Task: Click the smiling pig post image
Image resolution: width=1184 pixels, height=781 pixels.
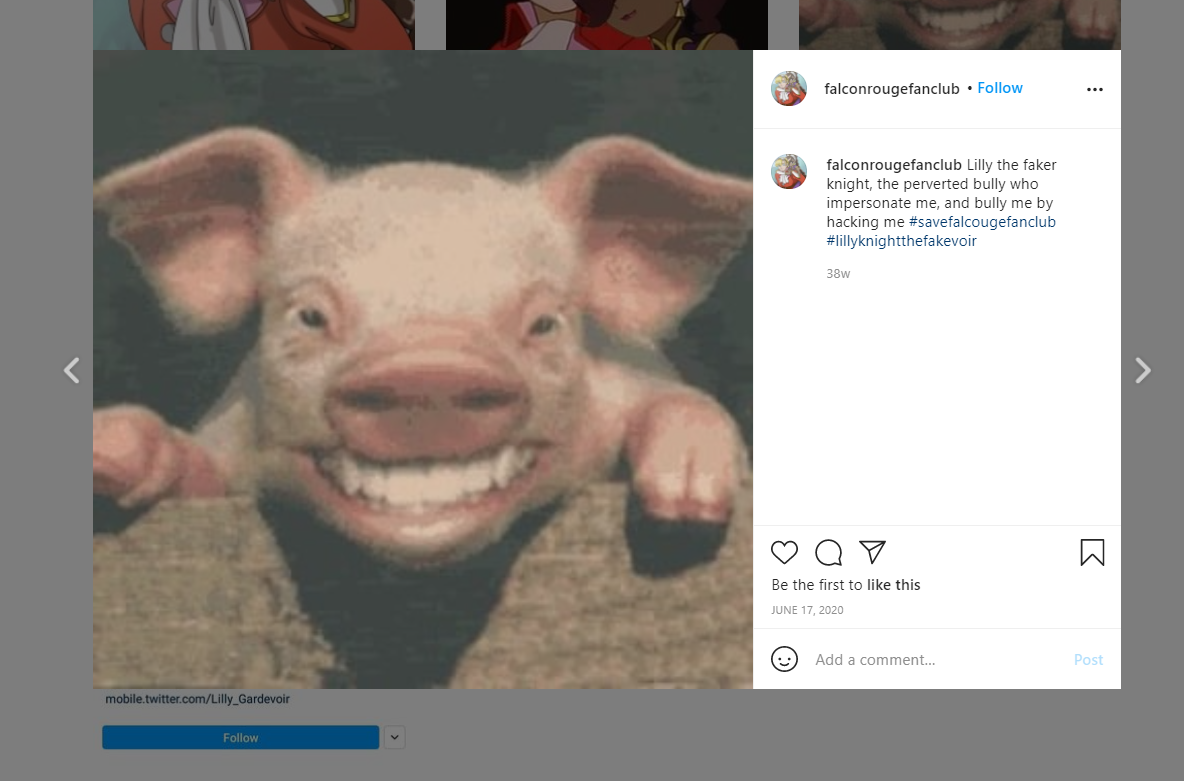Action: coord(423,369)
